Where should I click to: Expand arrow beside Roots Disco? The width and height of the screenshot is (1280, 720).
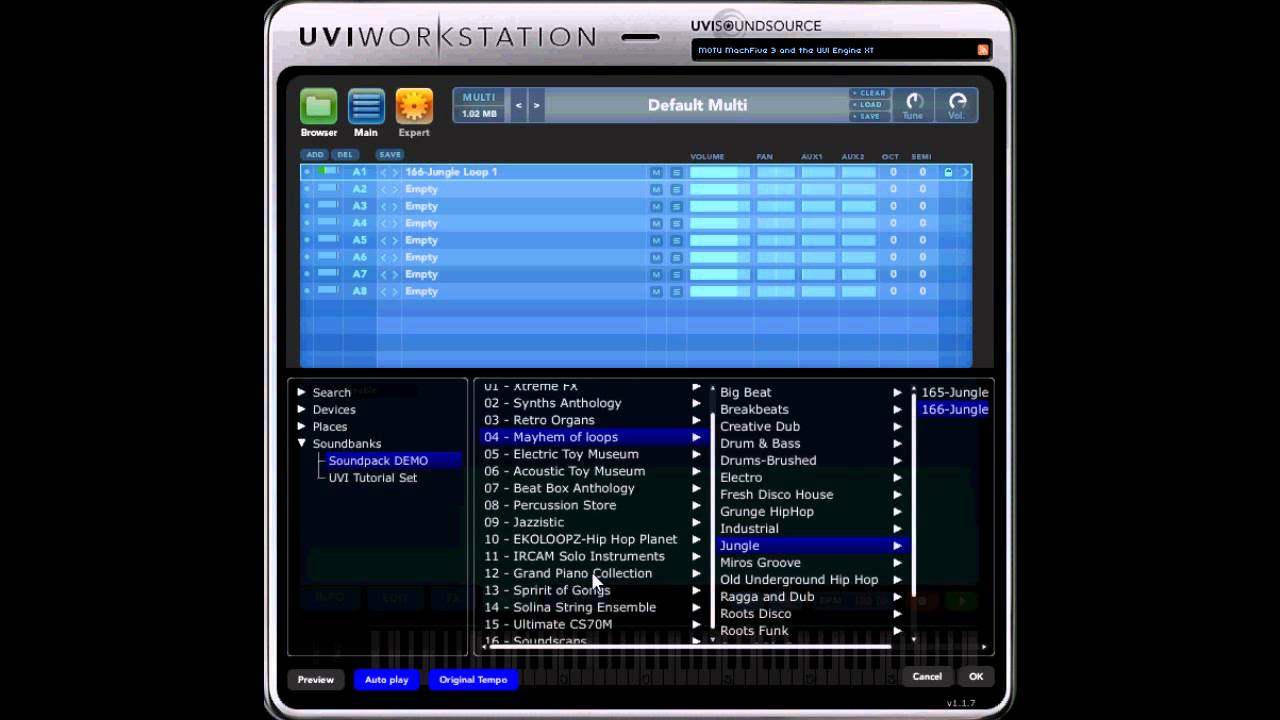pos(897,613)
